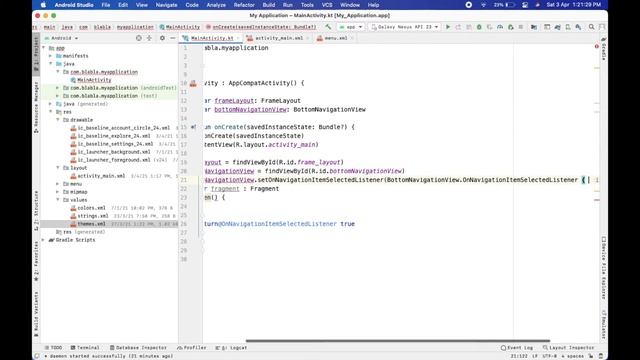Click the read-only lock icon in the status bar

(x=591, y=356)
